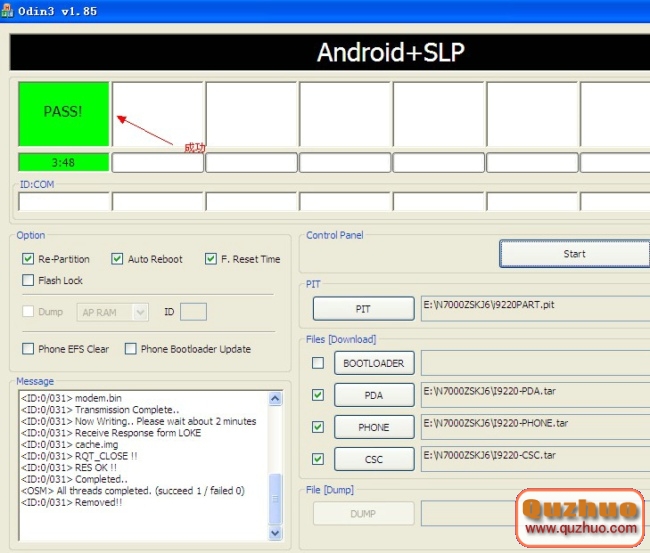650x553 pixels.
Task: Click the 'RQT_CLOSE !!' log line
Action: click(79, 456)
